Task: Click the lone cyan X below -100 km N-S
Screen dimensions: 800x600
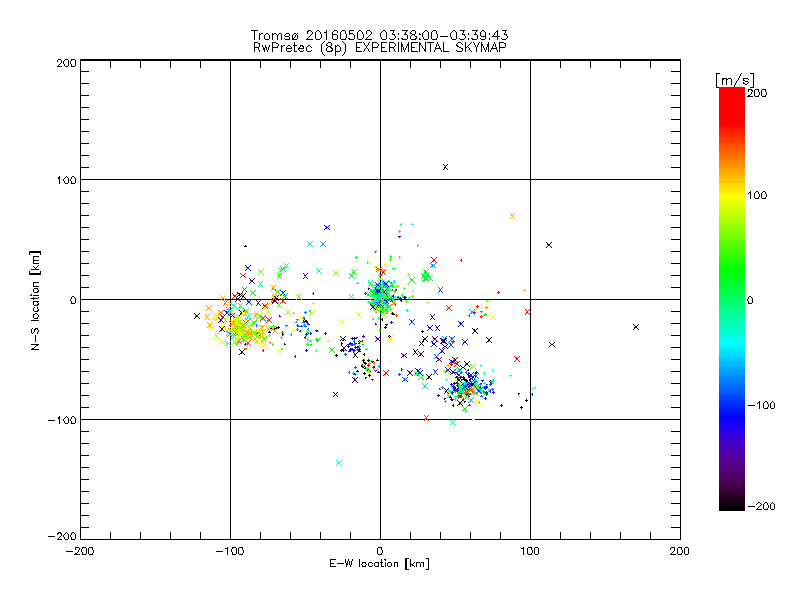Action: click(x=339, y=463)
